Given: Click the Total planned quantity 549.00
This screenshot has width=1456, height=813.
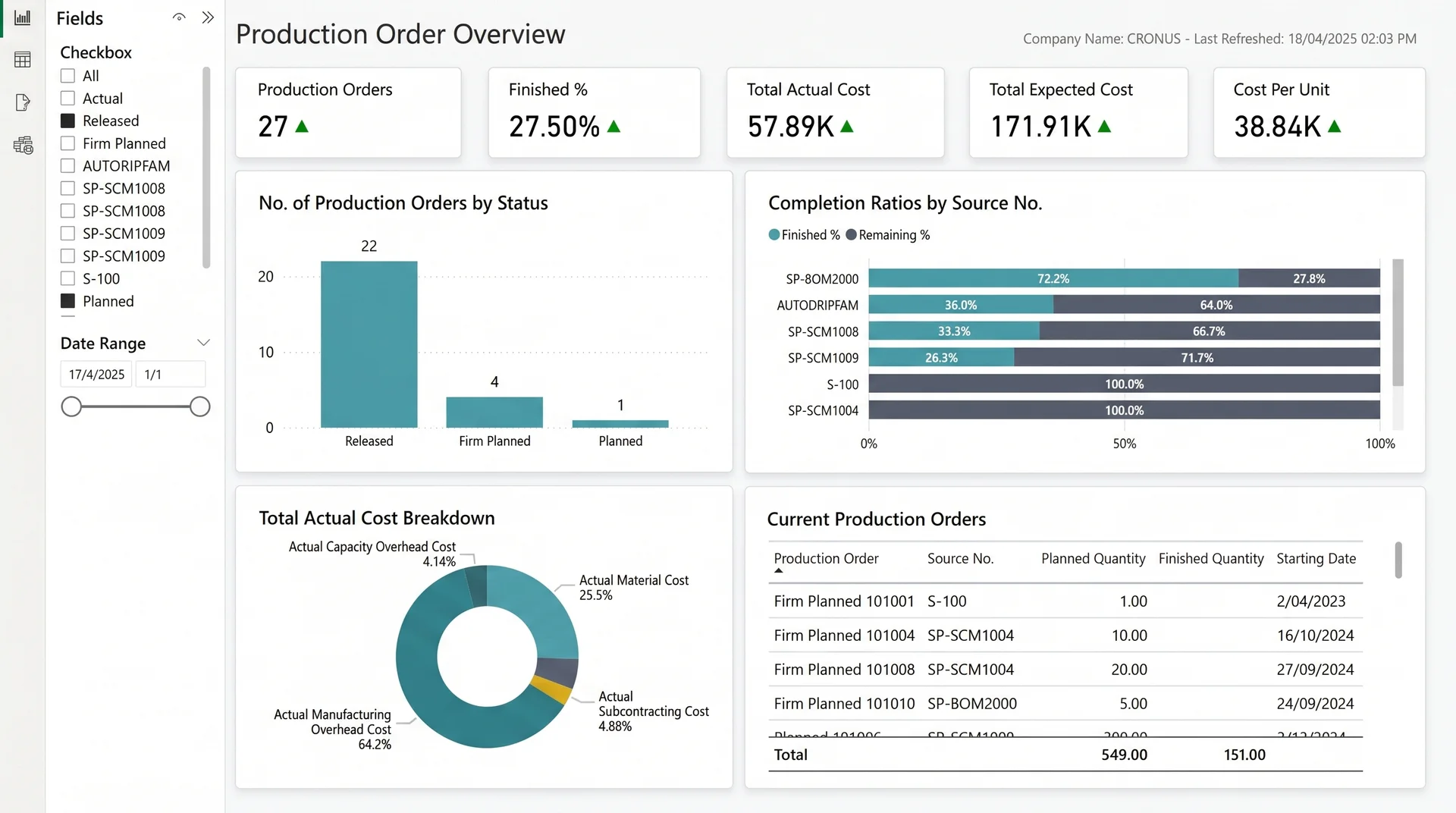Looking at the screenshot, I should [1124, 755].
